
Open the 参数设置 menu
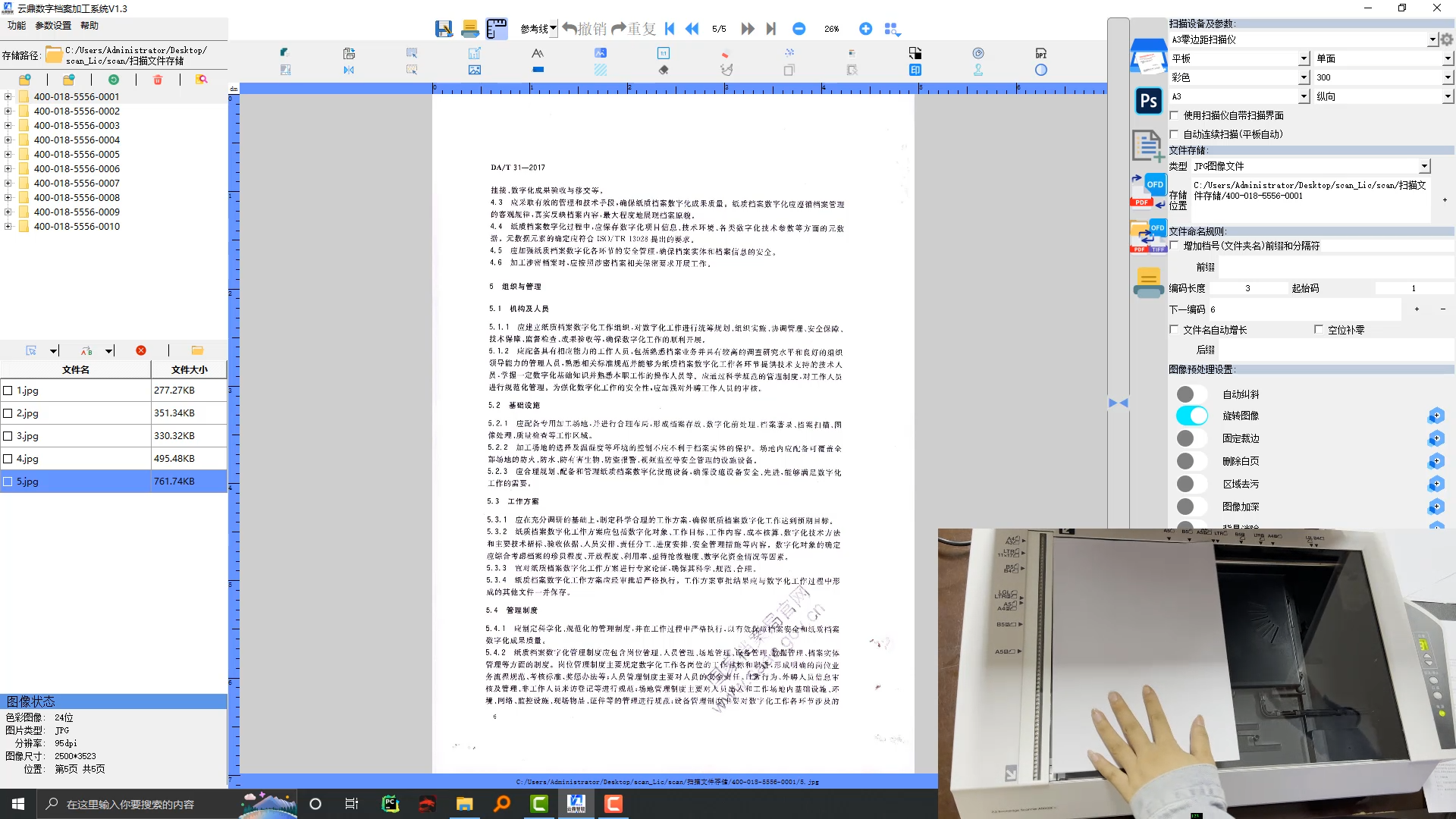point(53,25)
